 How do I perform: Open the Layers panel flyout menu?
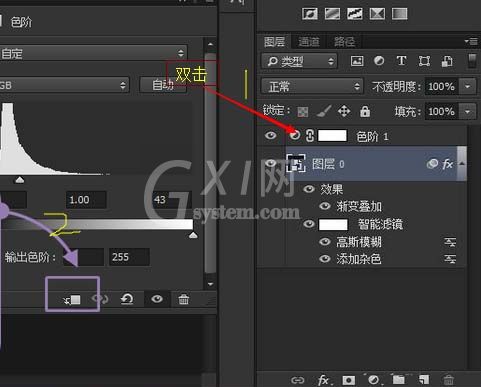pyautogui.click(x=471, y=42)
